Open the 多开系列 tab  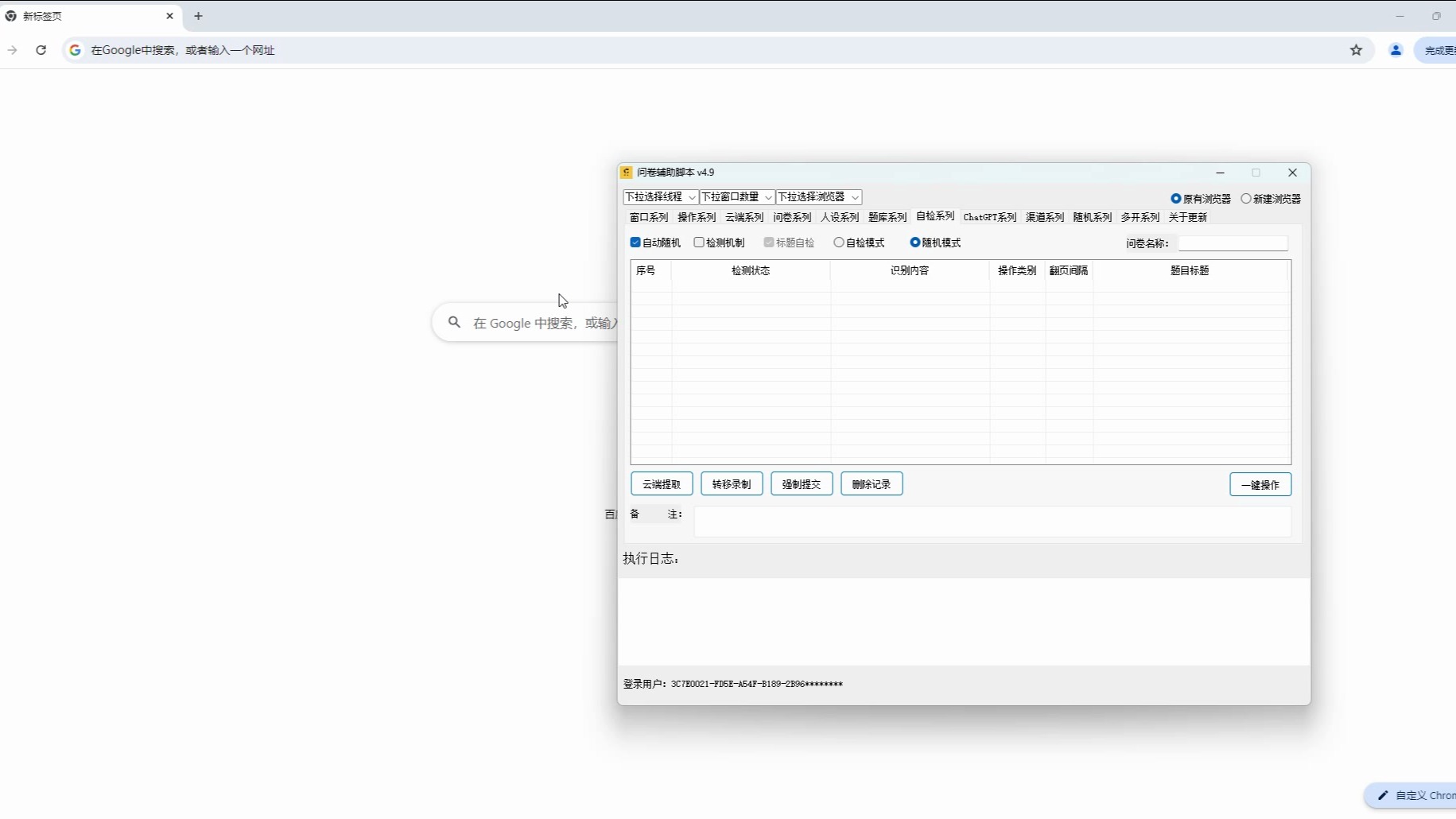point(1140,217)
